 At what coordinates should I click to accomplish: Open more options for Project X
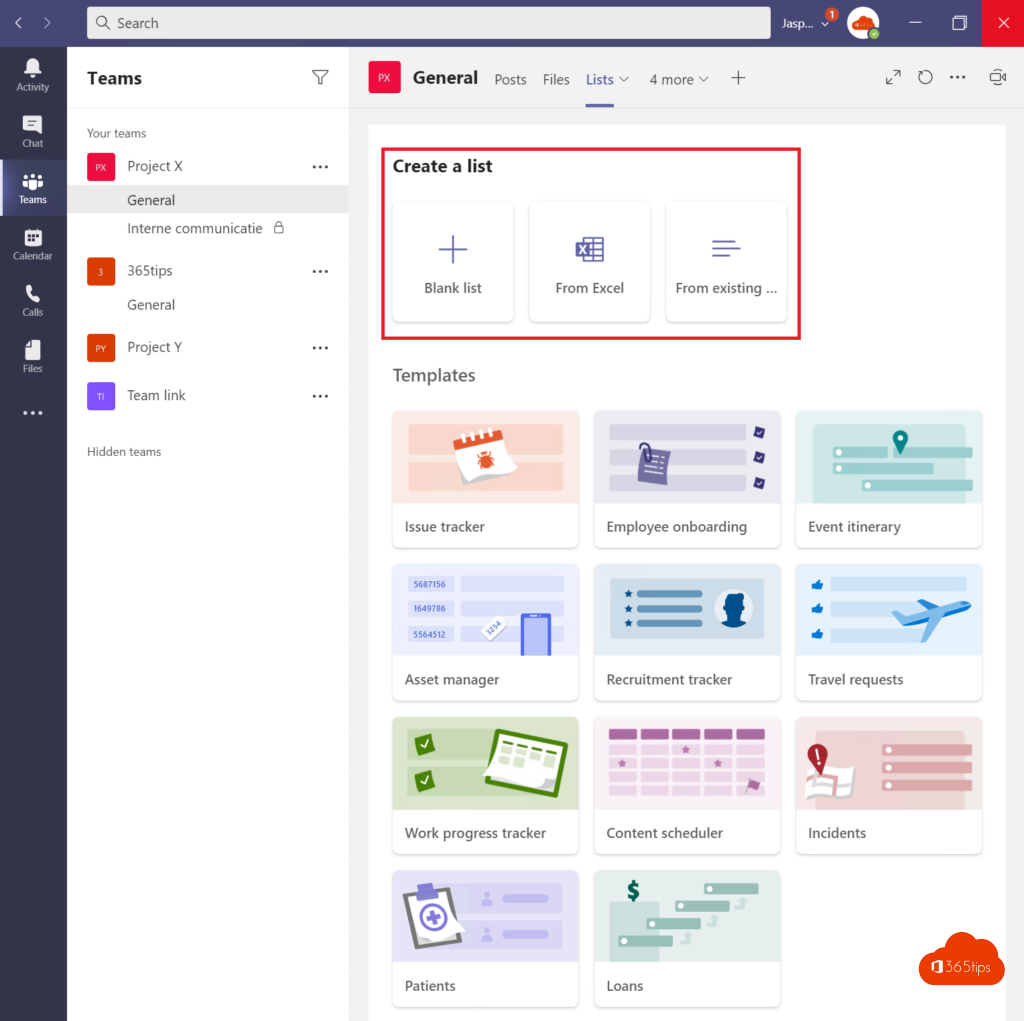tap(320, 167)
